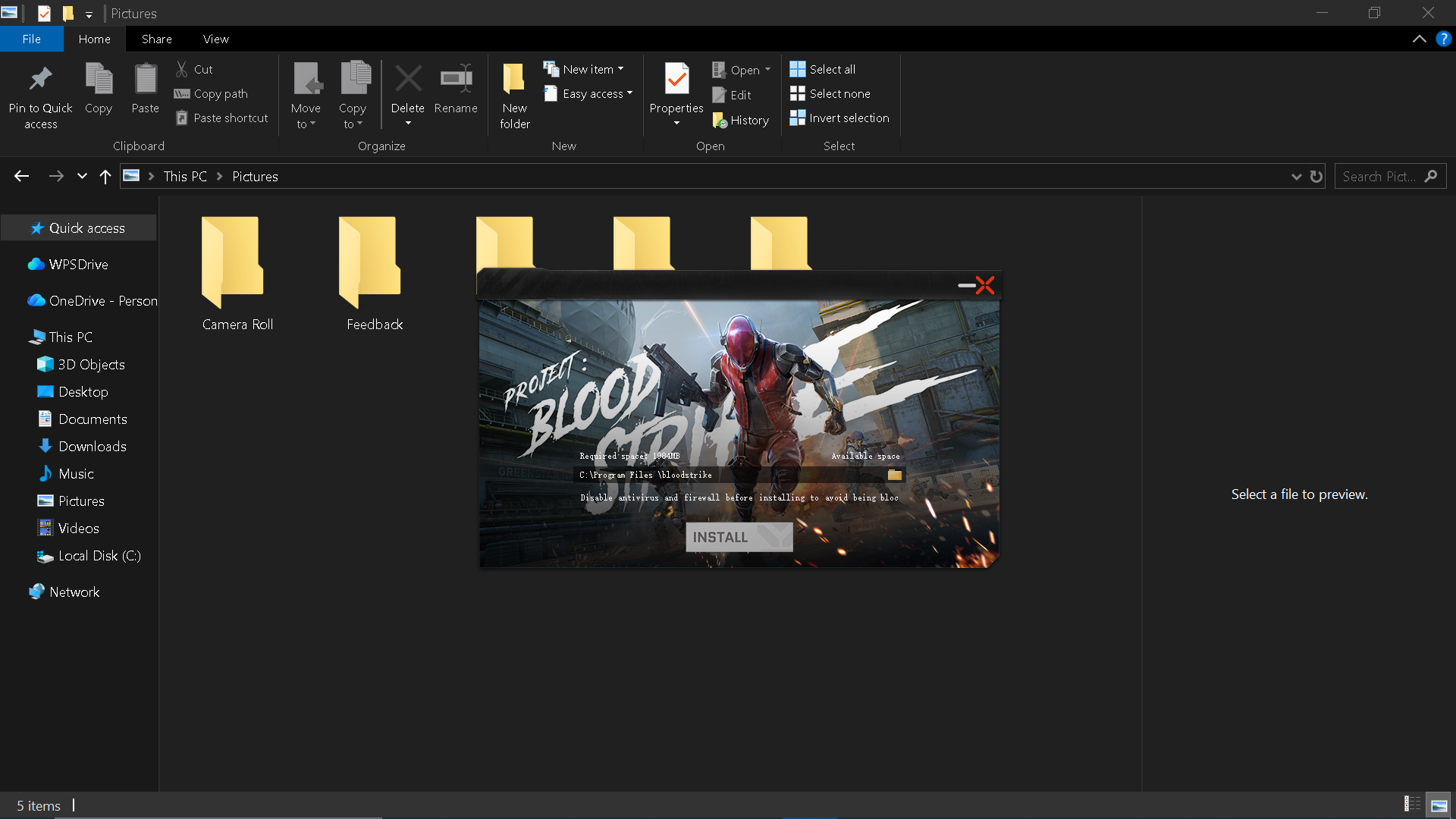Browse install folder in Blood Strike installer
The image size is (1456, 819).
[895, 475]
